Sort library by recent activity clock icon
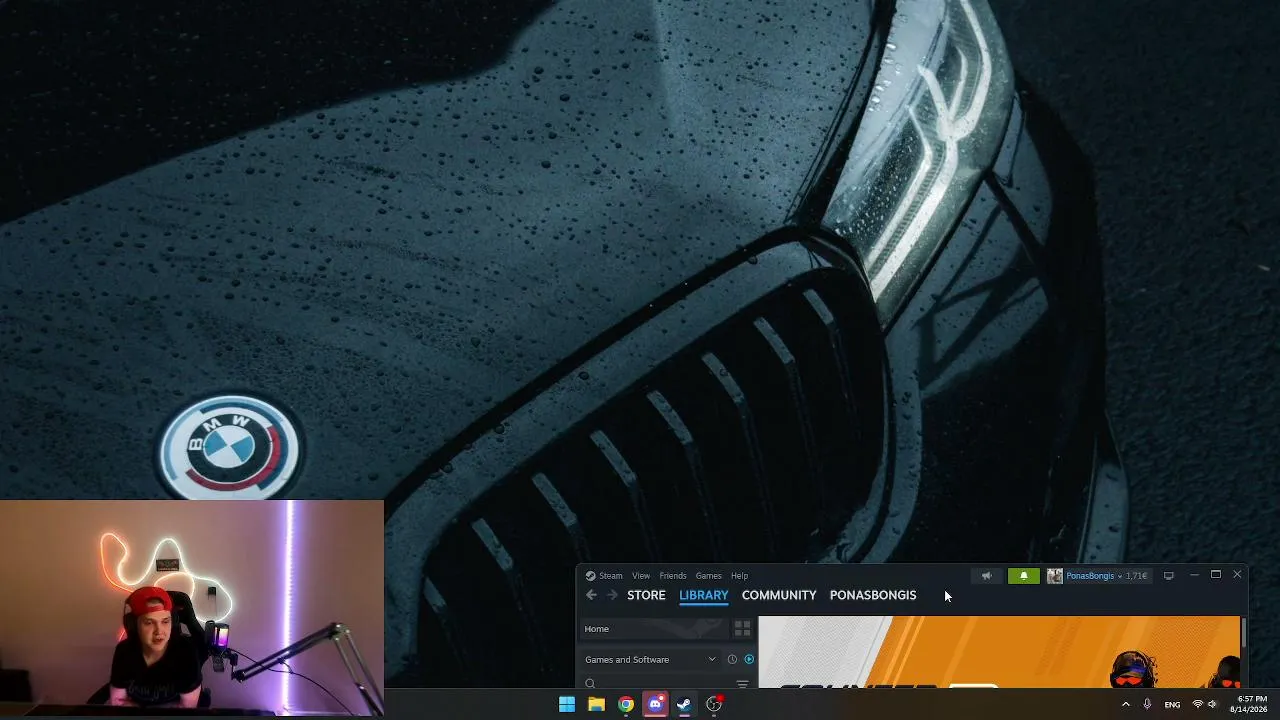This screenshot has width=1280, height=720. (x=732, y=659)
